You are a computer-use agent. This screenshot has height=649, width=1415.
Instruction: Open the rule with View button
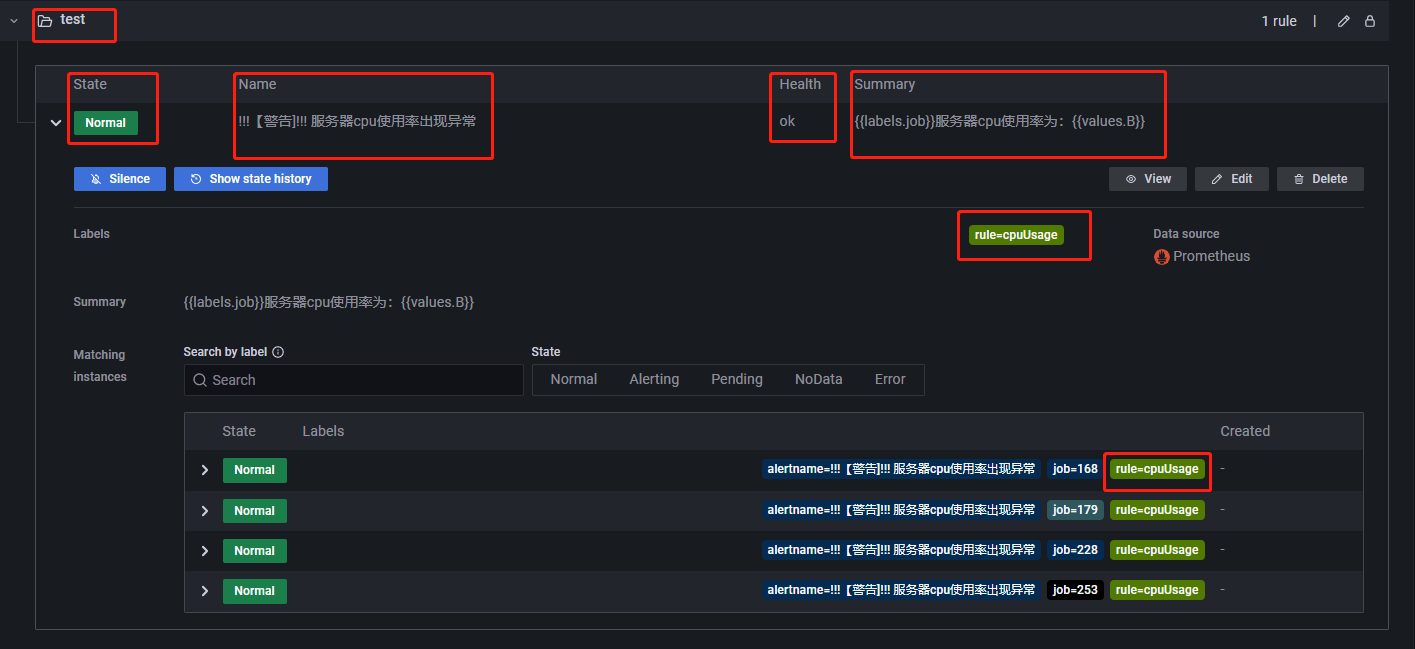[1147, 179]
